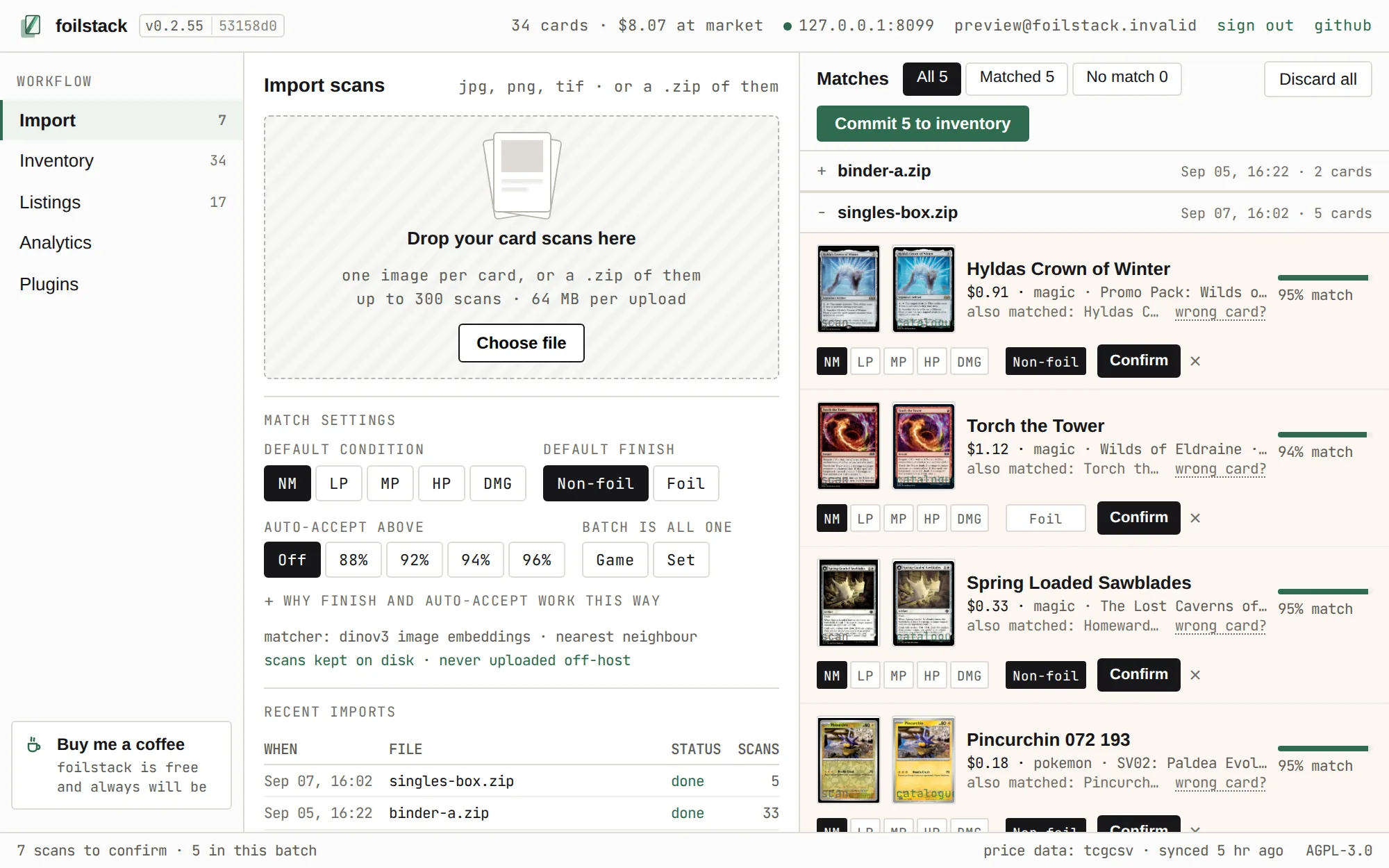
Task: Turn auto-accept Off
Action: (292, 560)
